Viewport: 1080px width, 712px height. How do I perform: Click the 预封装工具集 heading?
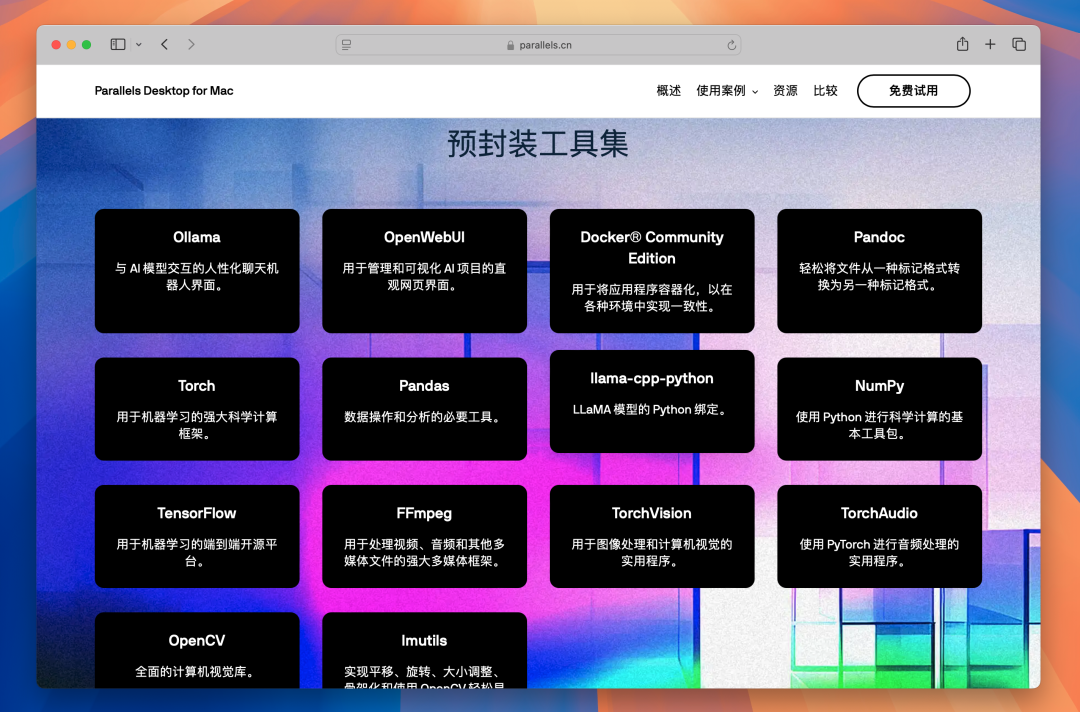538,144
